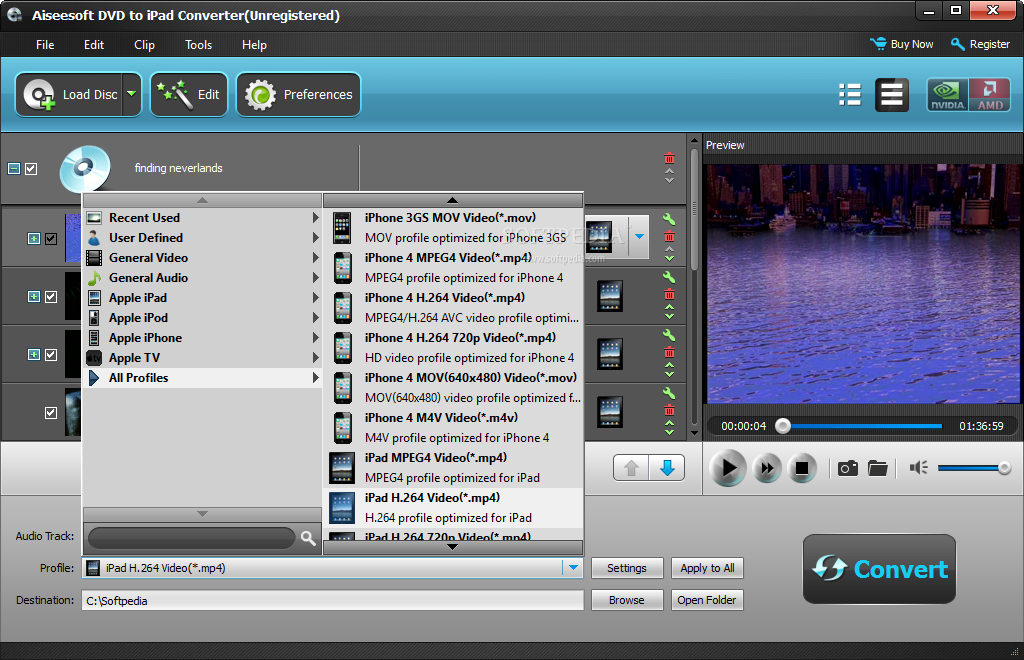Image resolution: width=1024 pixels, height=660 pixels.
Task: Click the profile list scroll-down arrow
Action: (x=453, y=547)
